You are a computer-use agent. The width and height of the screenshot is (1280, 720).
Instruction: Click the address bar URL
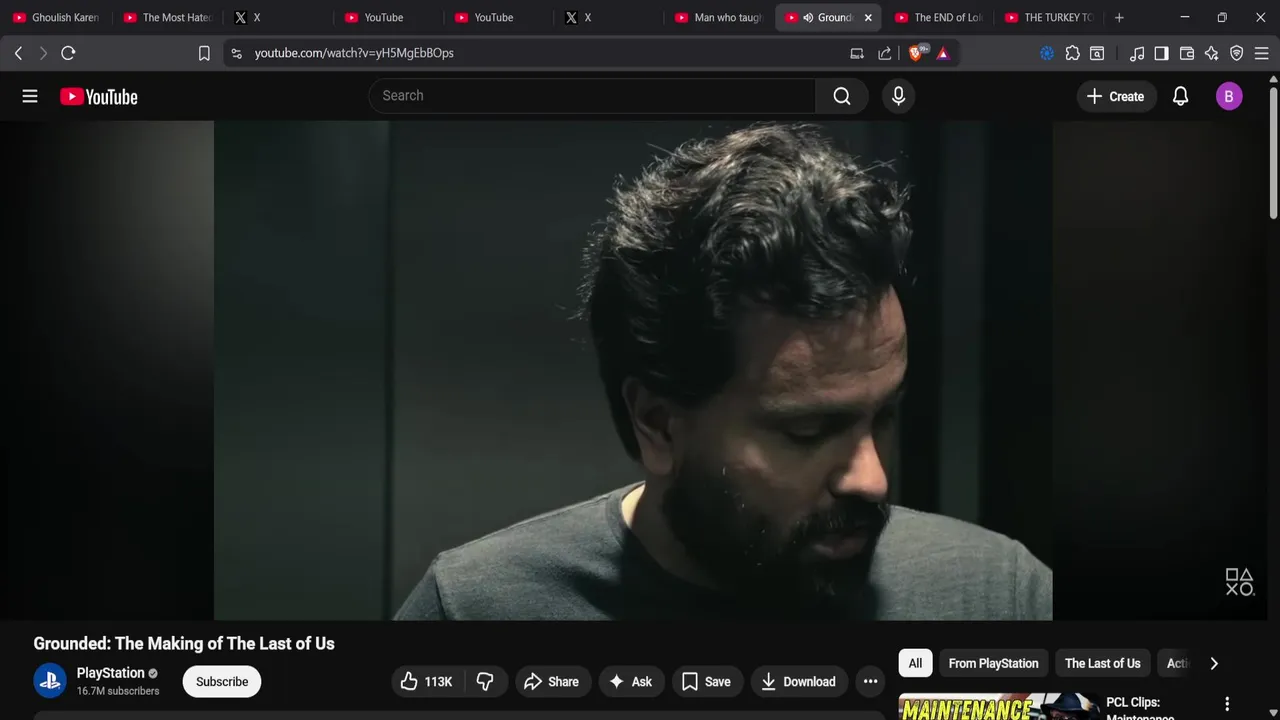pos(354,53)
